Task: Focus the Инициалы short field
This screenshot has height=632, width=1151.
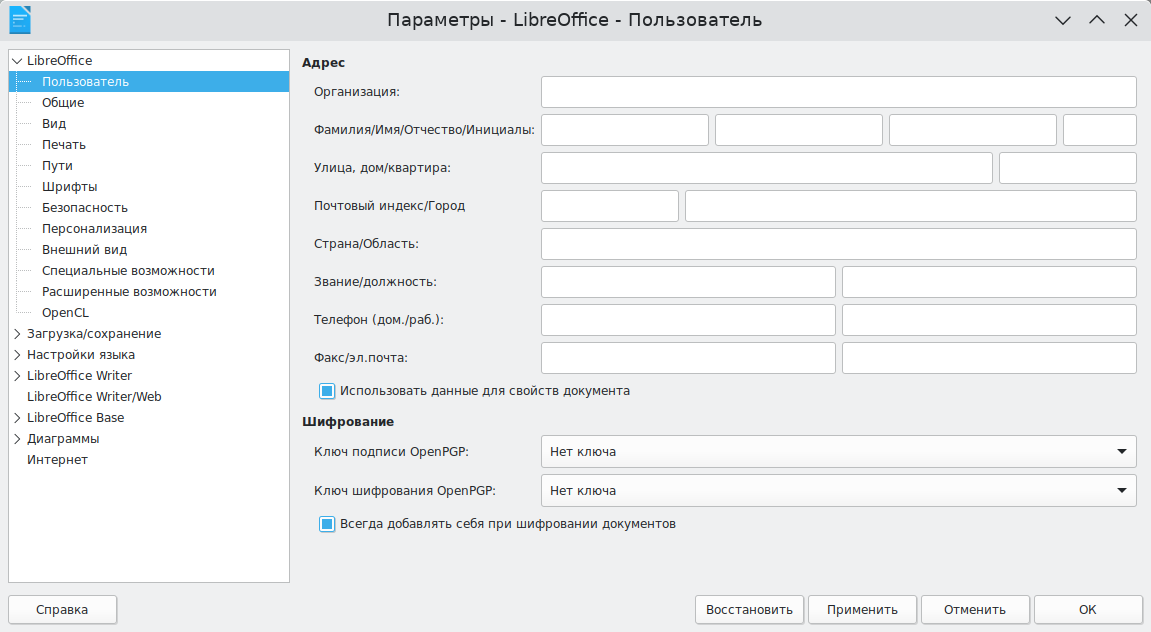Action: click(x=1100, y=130)
